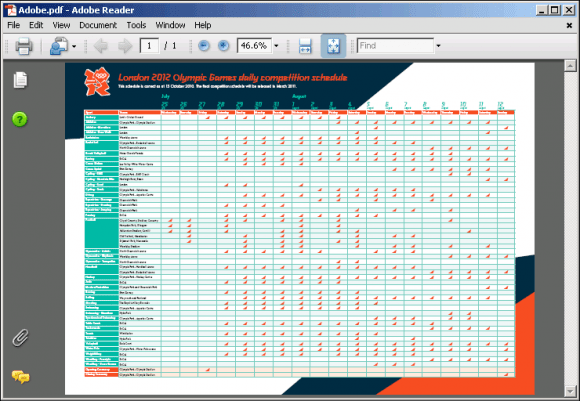The image size is (580, 401).
Task: Expand the zoom percentage dropdown arrow
Action: [x=276, y=46]
